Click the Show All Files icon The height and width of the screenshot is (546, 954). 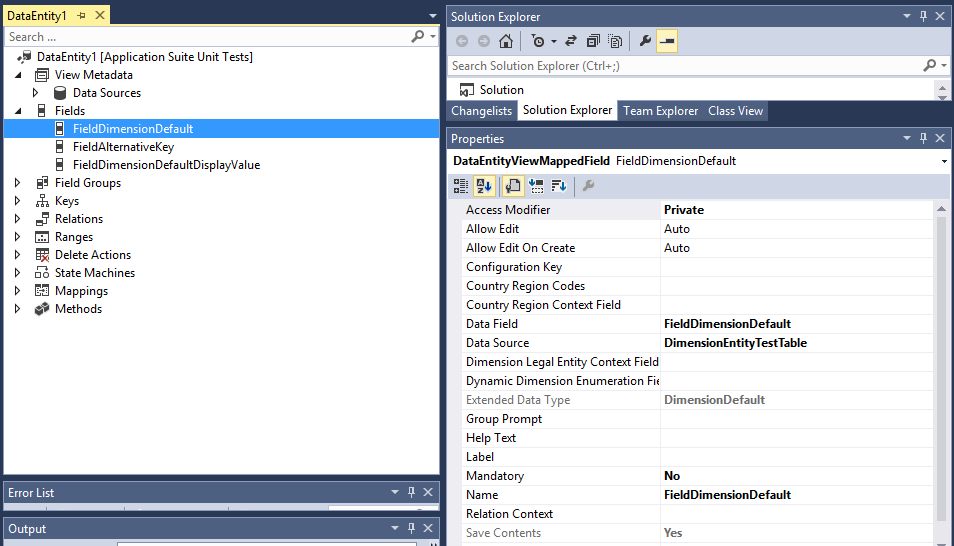[615, 41]
